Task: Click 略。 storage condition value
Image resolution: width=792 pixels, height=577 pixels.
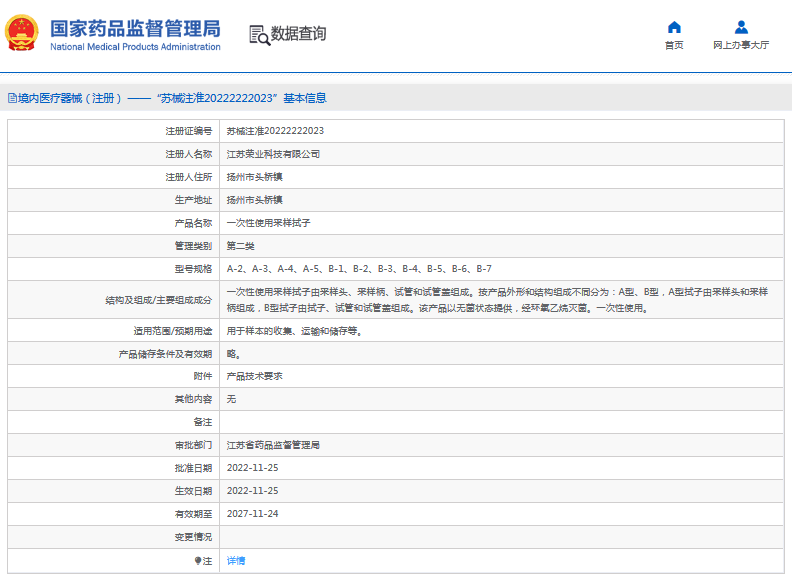Action: pyautogui.click(x=233, y=354)
